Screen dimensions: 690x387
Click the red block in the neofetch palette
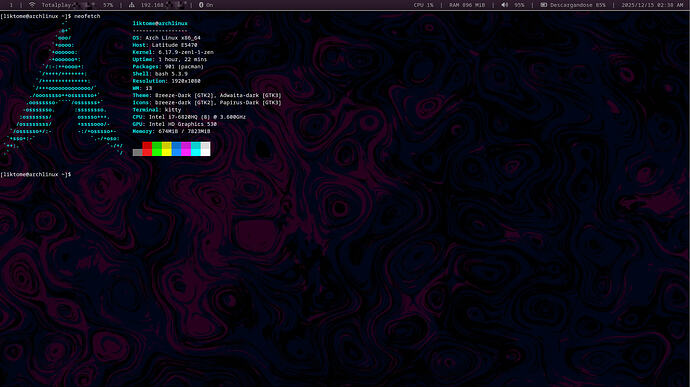147,149
